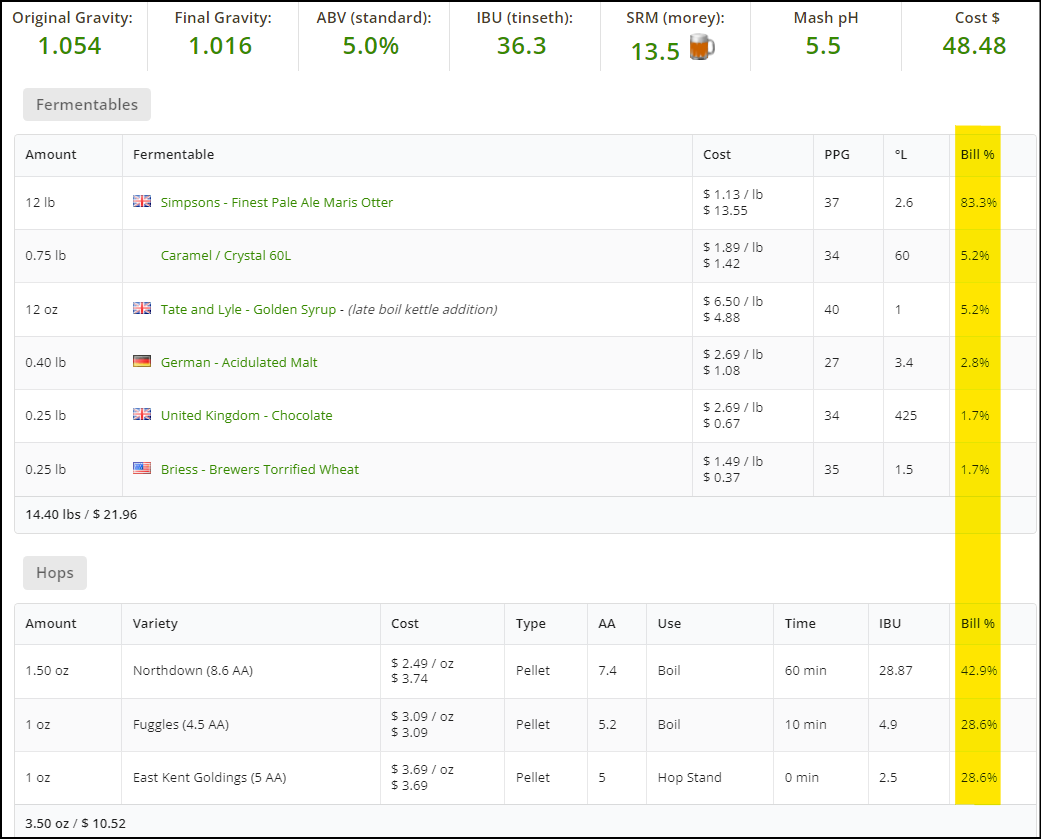
Task: Open the Caramel / Crystal 60L link
Action: pos(226,256)
